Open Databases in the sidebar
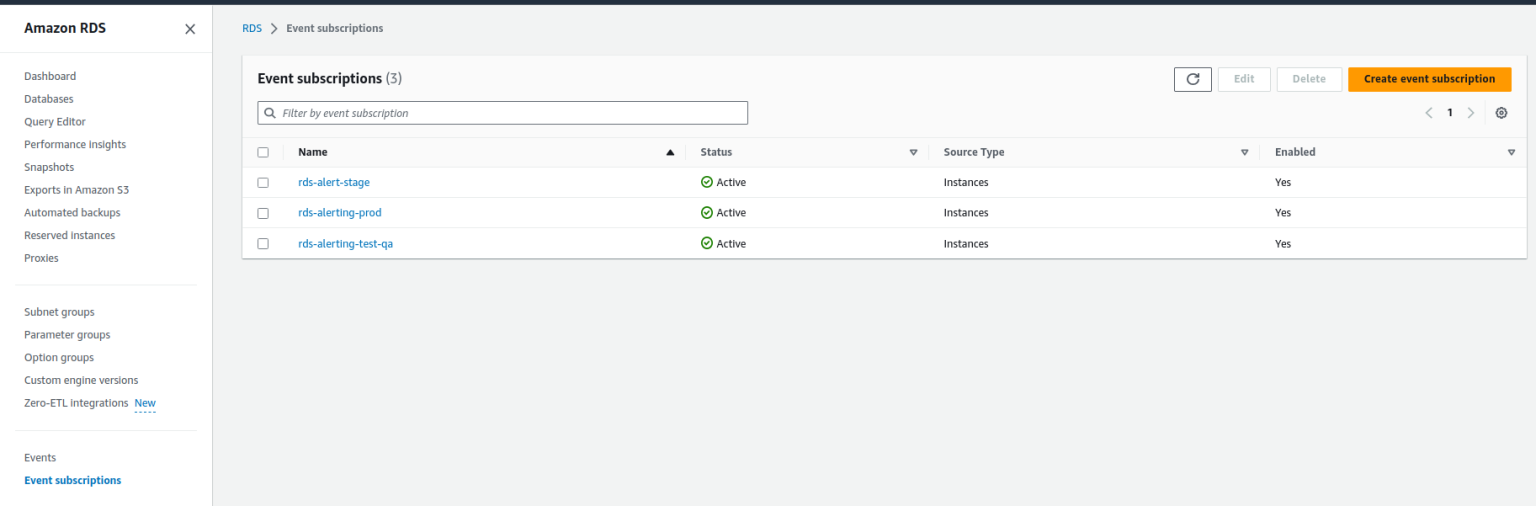This screenshot has height=506, width=1536. (49, 99)
